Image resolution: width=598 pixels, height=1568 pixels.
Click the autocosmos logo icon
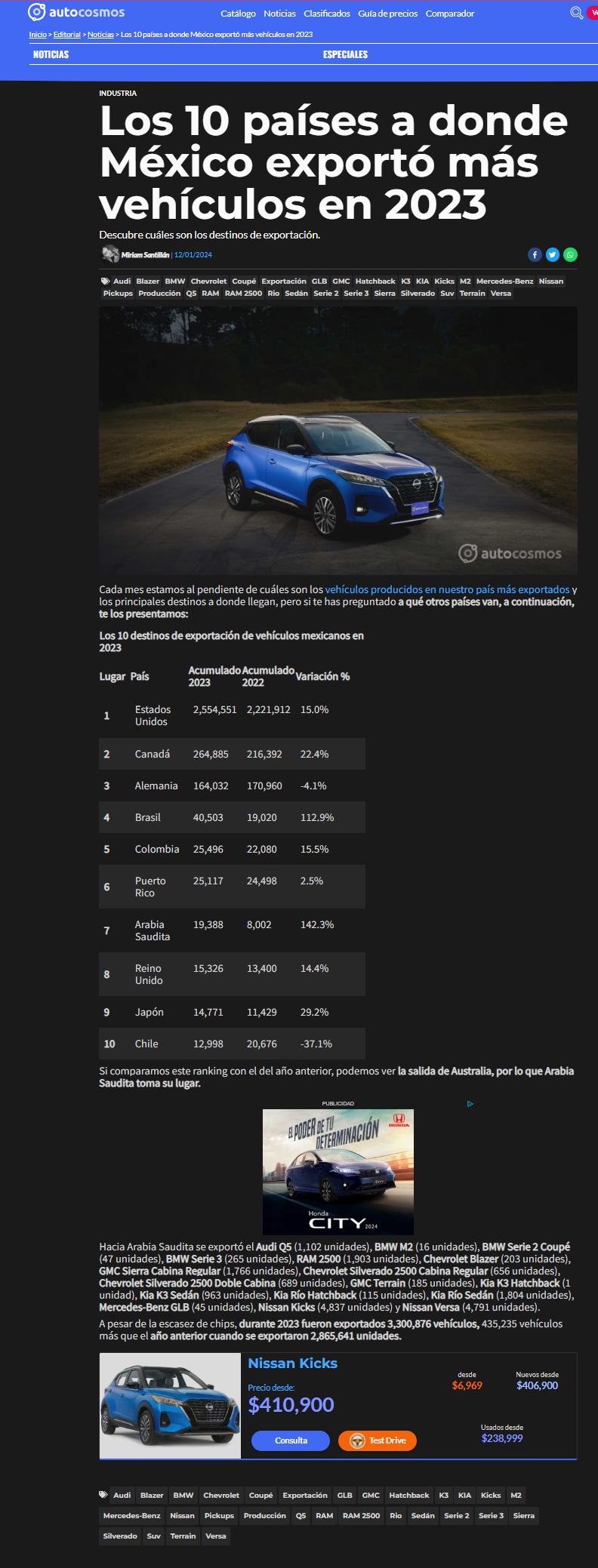click(x=36, y=12)
